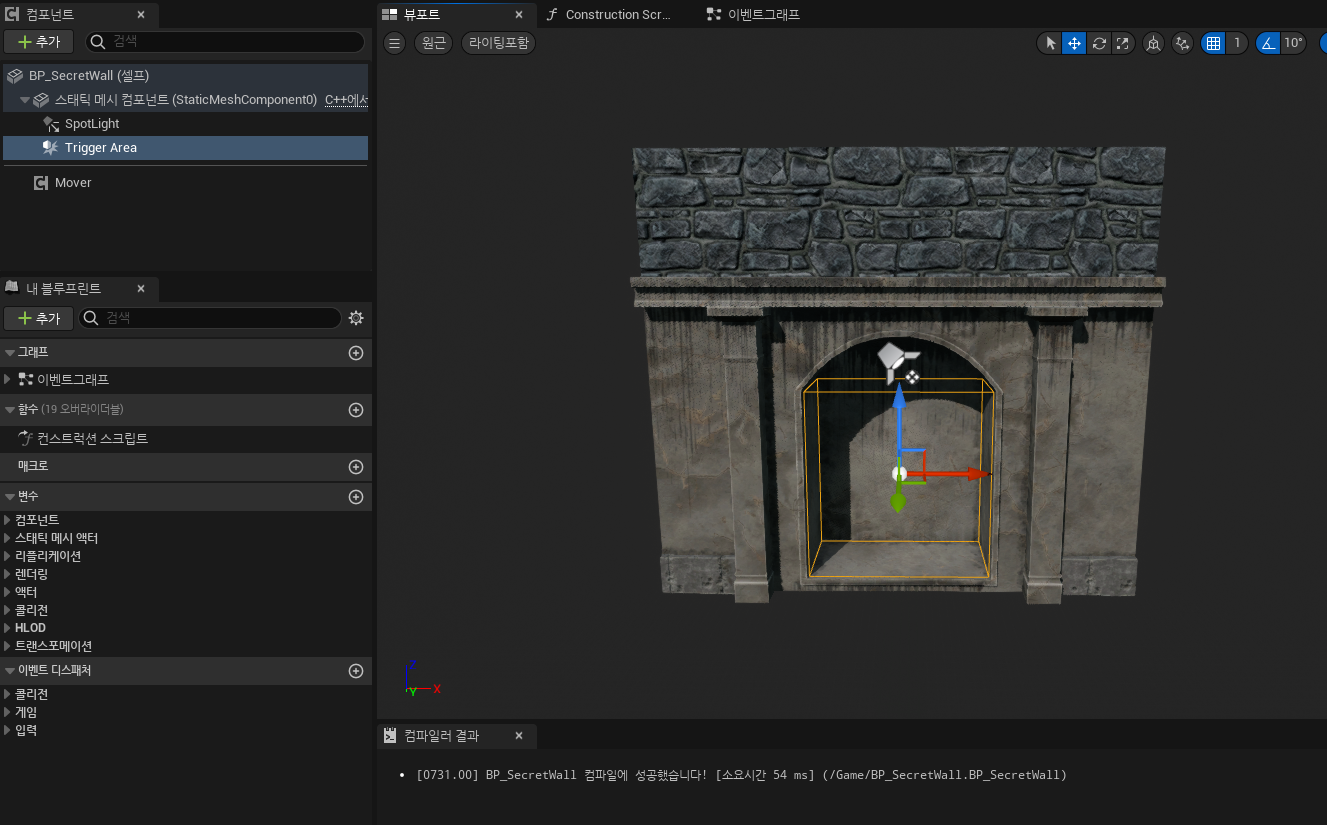Add a new macro with 매크로 plus icon
This screenshot has width=1327, height=825.
355,466
